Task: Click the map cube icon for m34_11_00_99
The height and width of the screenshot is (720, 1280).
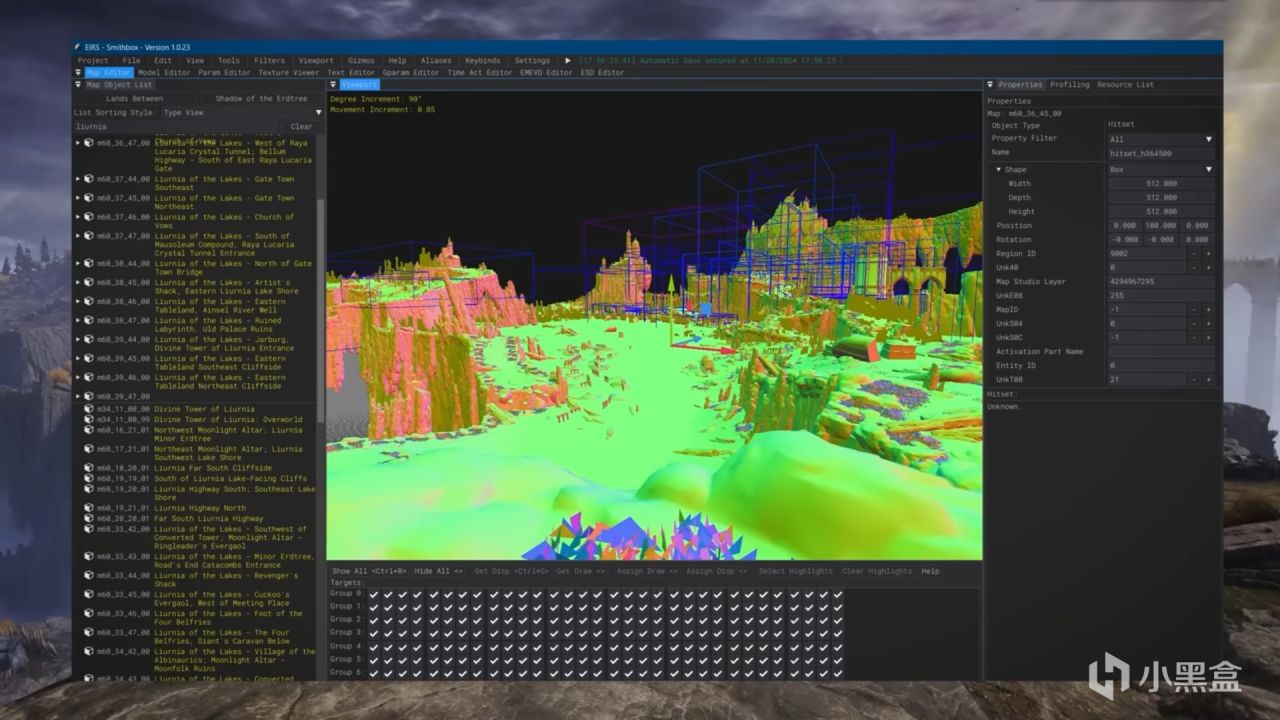Action: (x=89, y=420)
